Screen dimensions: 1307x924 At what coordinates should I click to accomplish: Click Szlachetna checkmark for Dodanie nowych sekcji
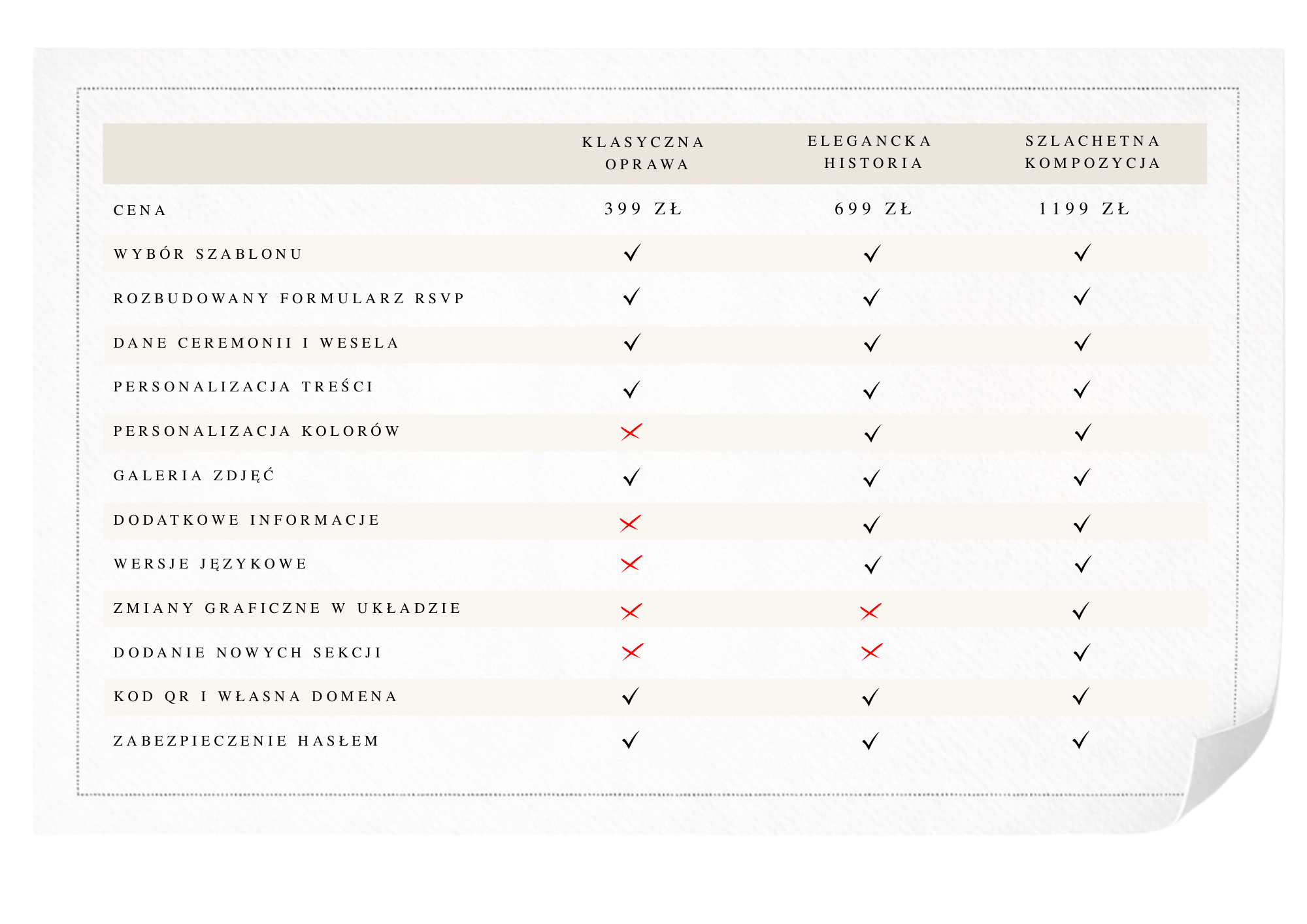[1082, 652]
